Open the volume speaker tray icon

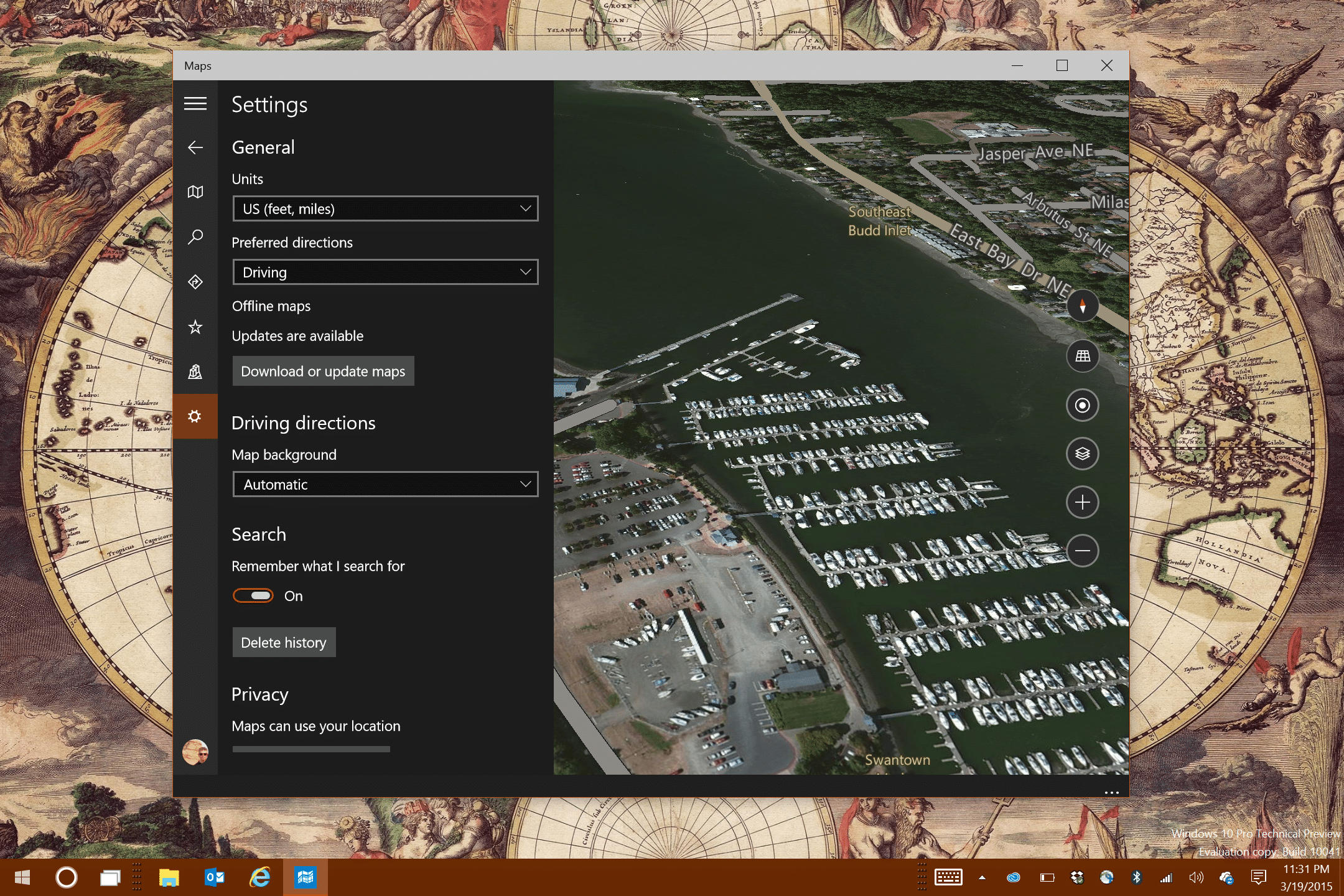click(x=1196, y=877)
